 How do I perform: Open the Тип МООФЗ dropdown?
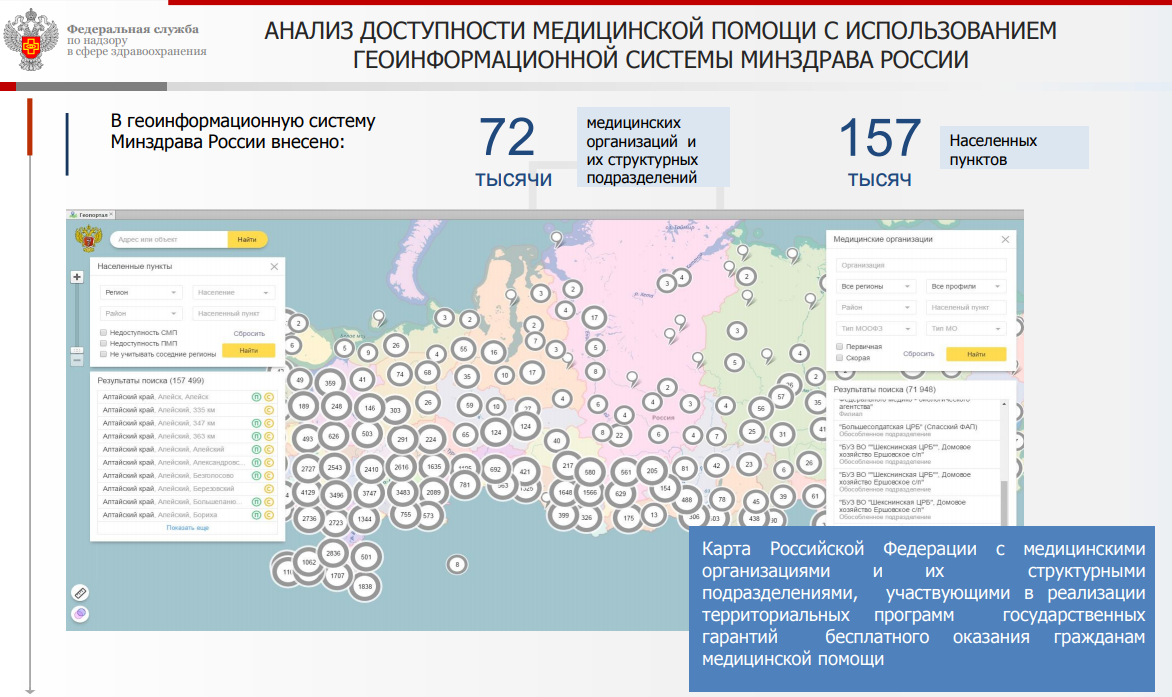click(x=875, y=328)
